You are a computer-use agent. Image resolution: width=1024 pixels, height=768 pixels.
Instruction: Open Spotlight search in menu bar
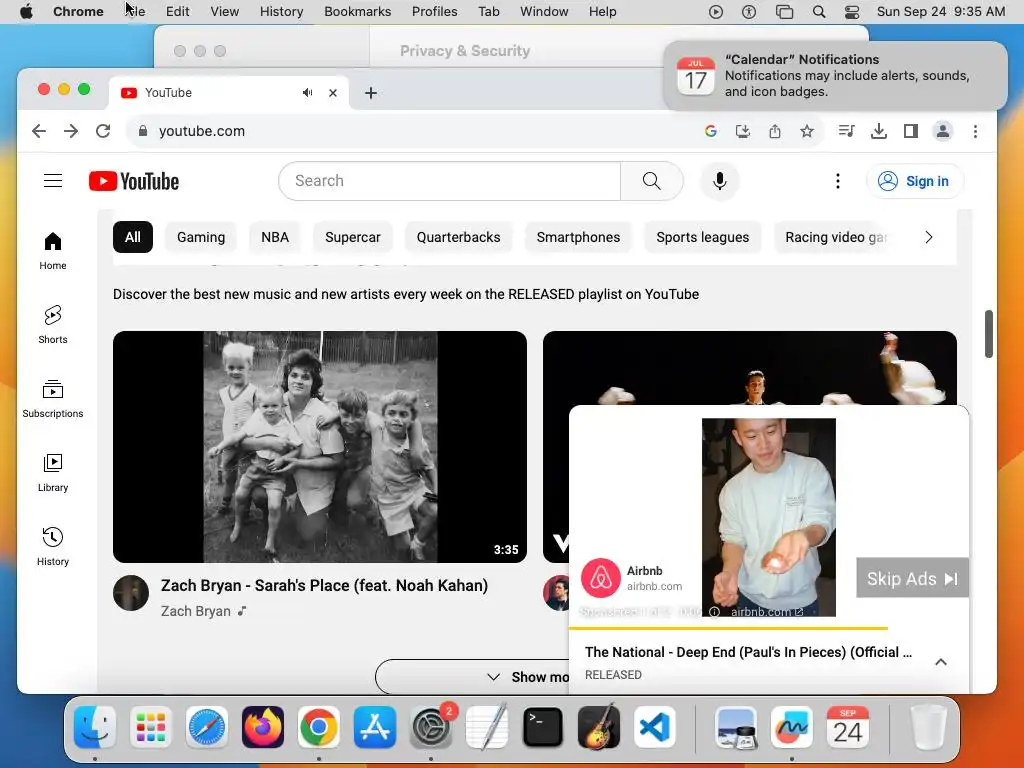click(x=819, y=12)
